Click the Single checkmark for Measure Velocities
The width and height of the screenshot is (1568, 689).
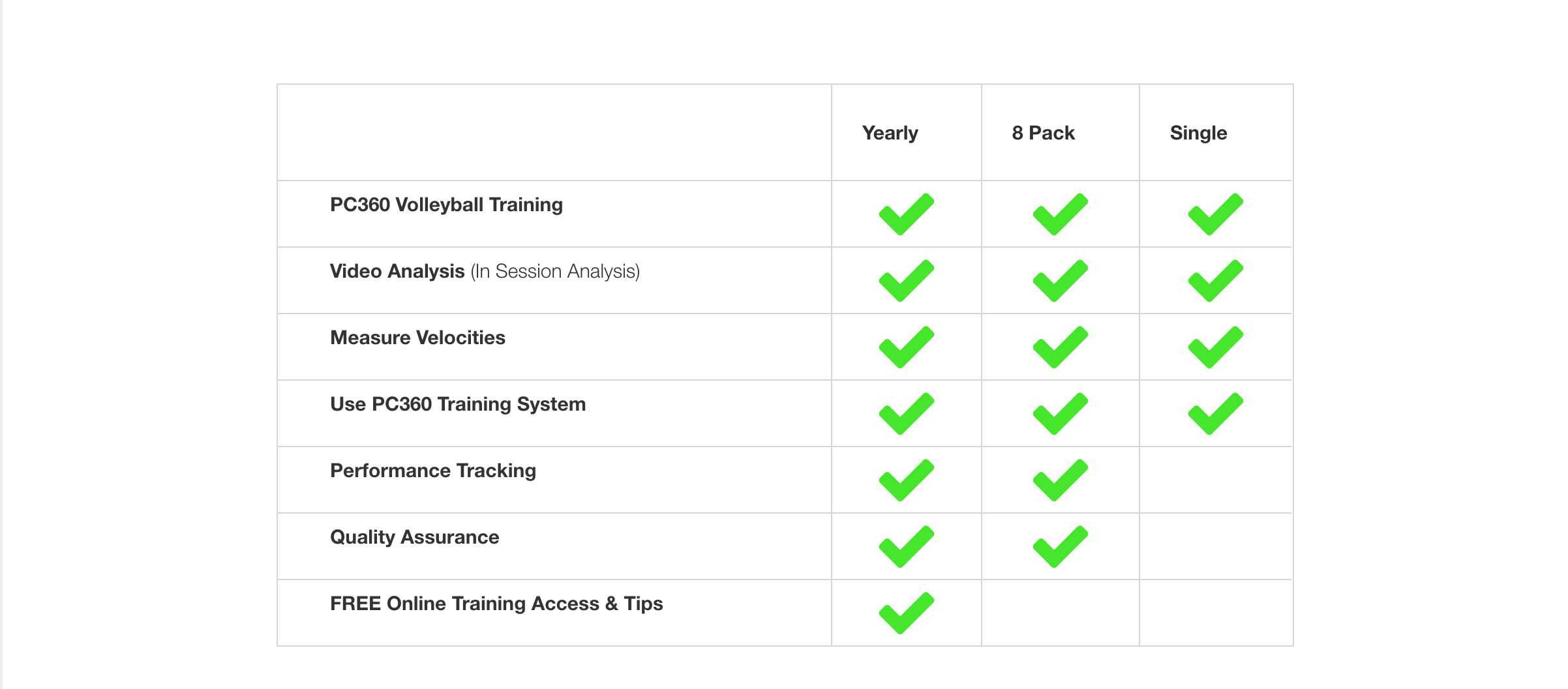coord(1216,347)
